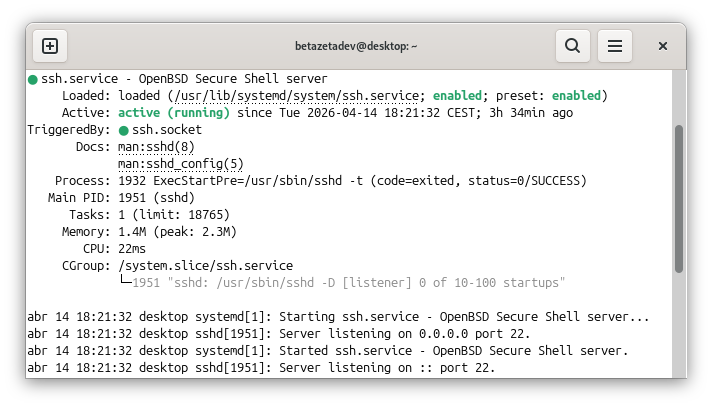The height and width of the screenshot is (407, 712).
Task: Click the CPU 22ms value
Action: point(132,249)
